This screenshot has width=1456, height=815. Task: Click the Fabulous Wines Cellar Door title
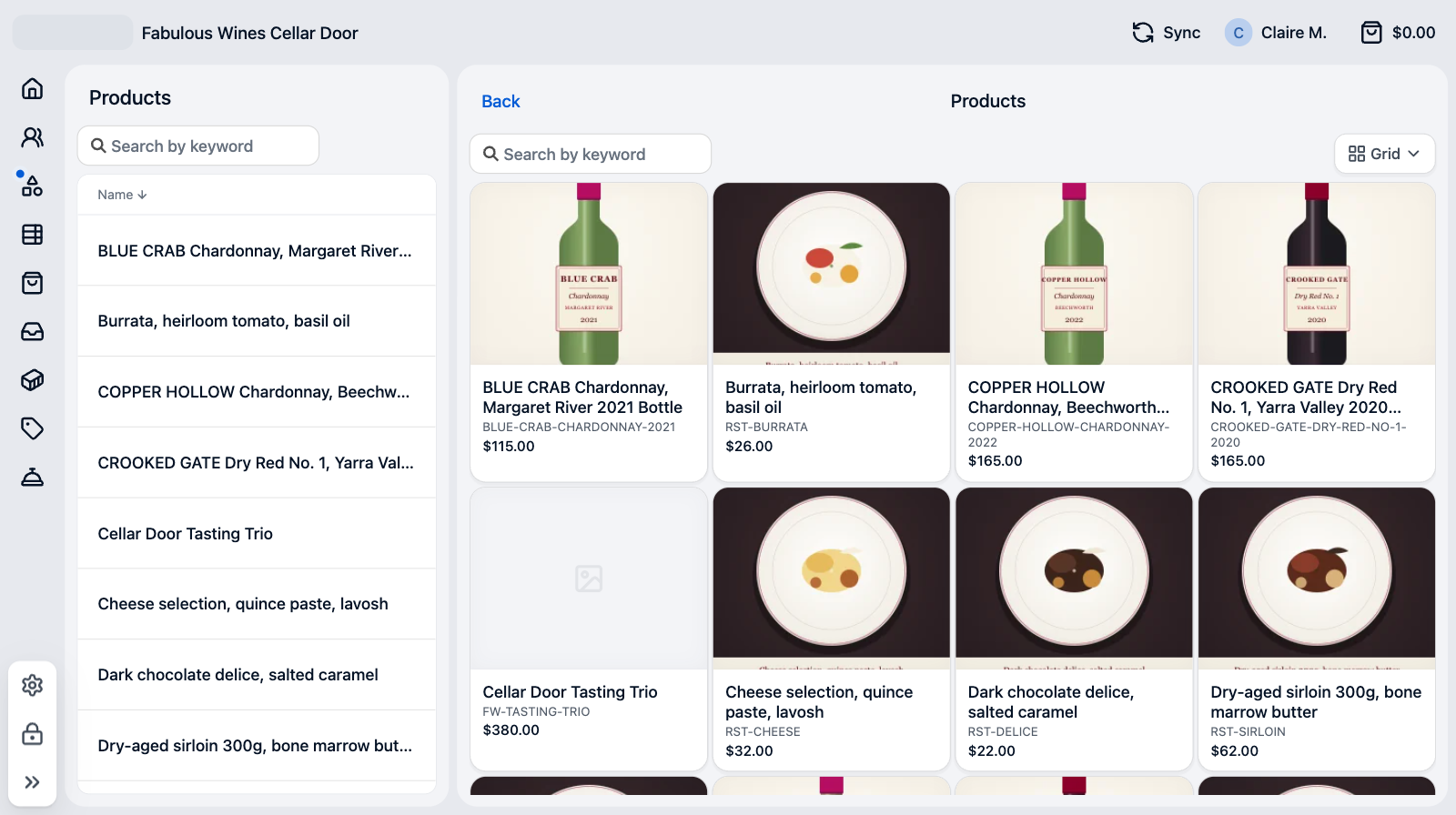click(x=250, y=33)
